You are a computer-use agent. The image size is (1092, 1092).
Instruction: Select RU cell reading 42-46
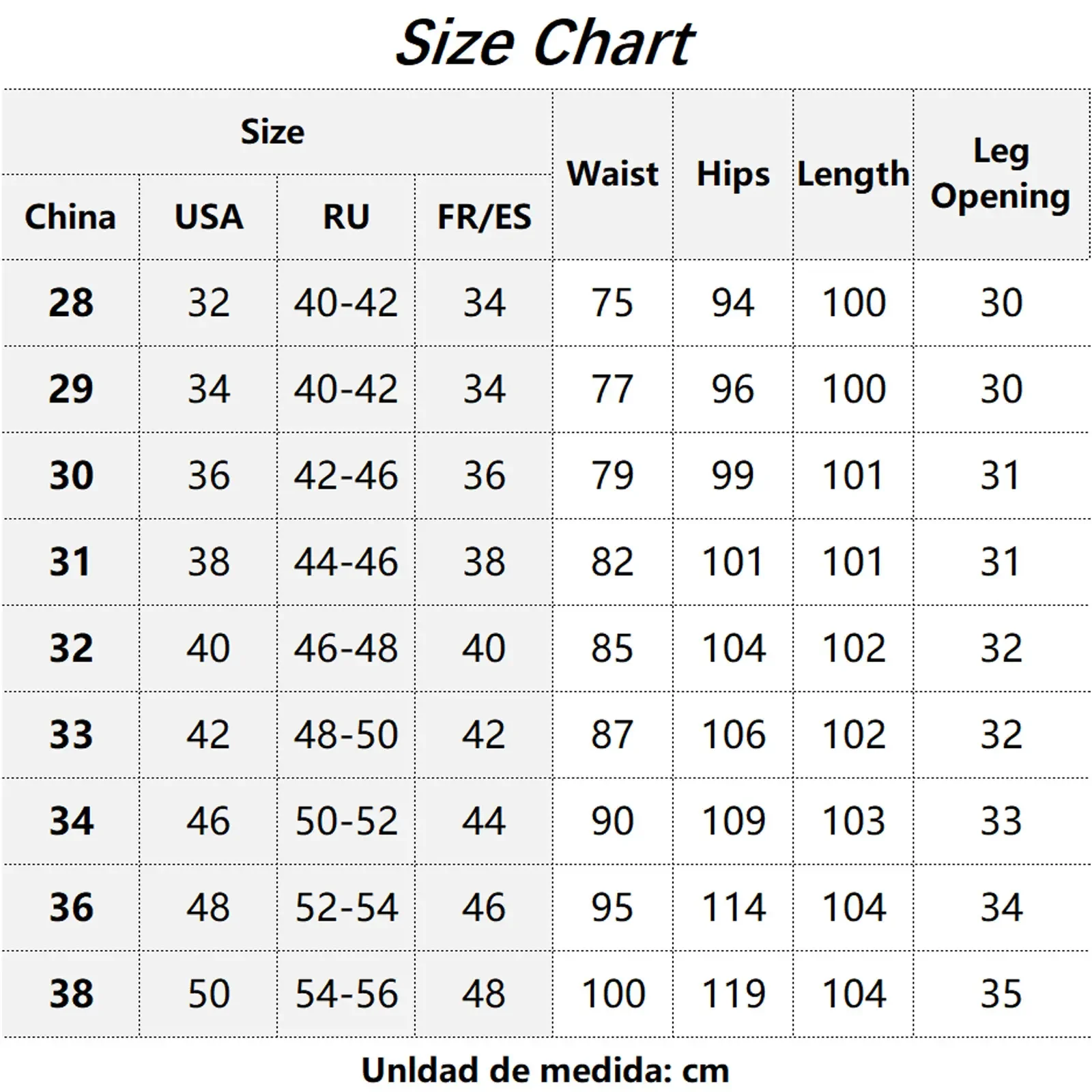click(x=346, y=475)
